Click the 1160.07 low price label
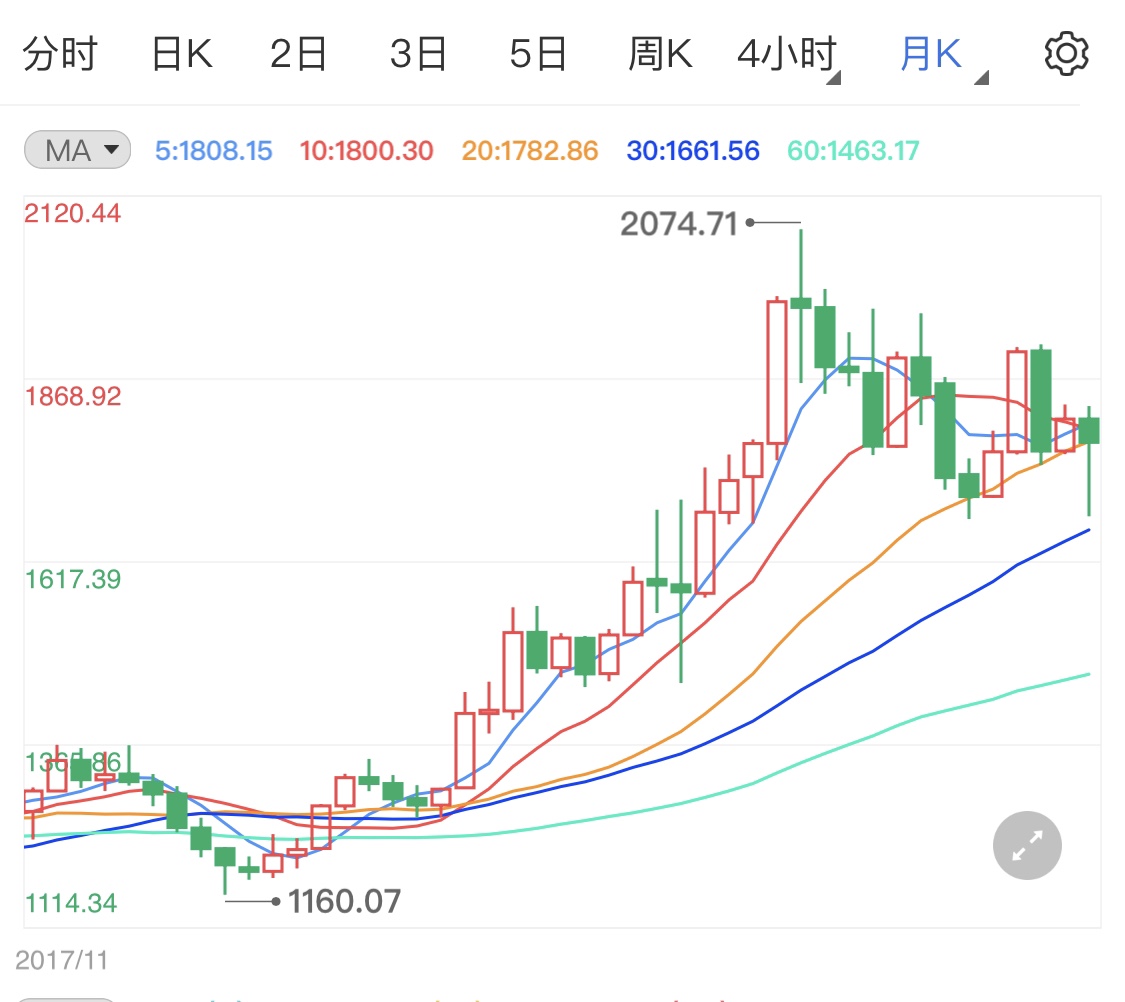 coord(344,902)
